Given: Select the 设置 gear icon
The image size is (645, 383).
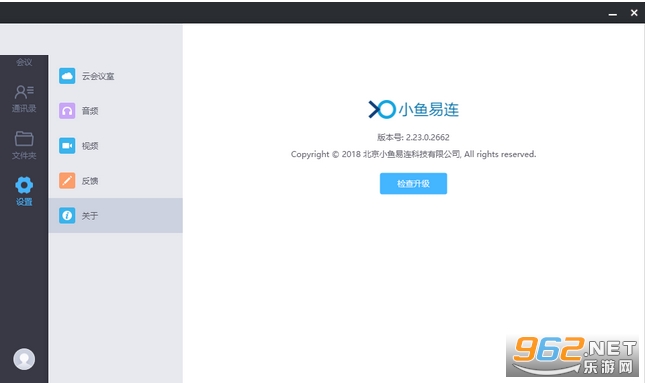Looking at the screenshot, I should [24, 185].
